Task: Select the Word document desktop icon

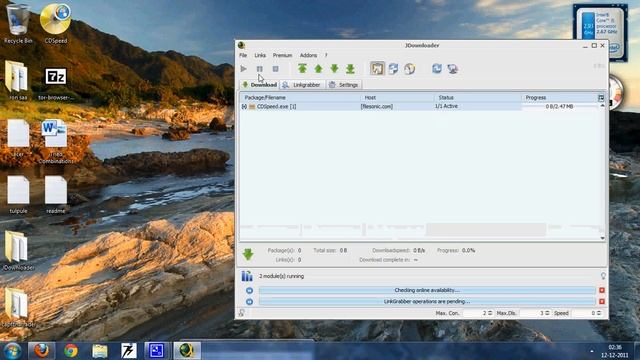Action: (x=55, y=141)
